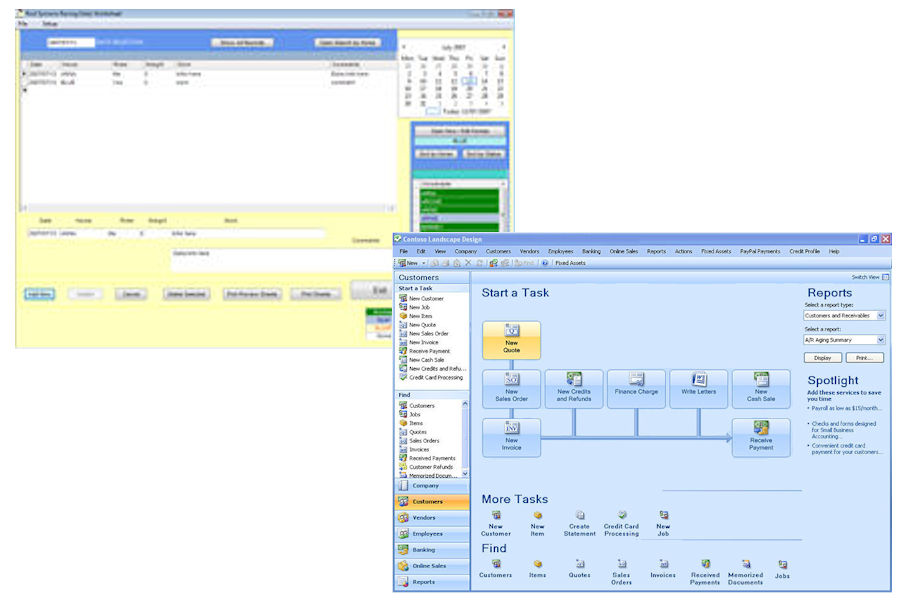
Task: Open the Write Letters tile
Action: [x=698, y=389]
